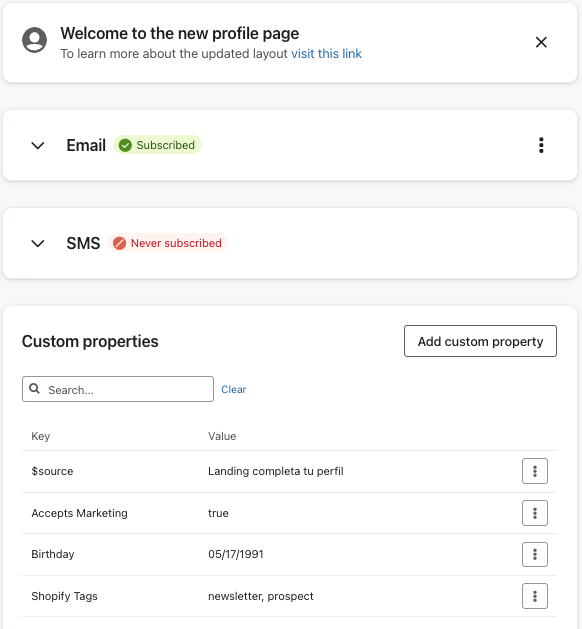The image size is (582, 629).
Task: Dismiss the new profile page welcome banner
Action: tap(541, 42)
